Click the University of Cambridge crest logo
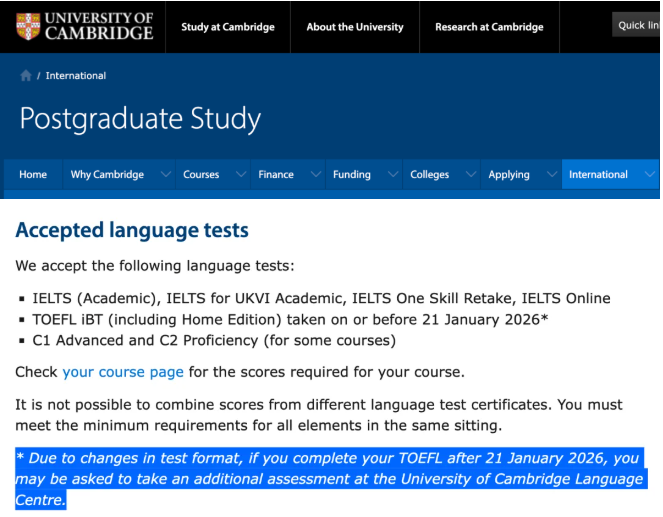Image resolution: width=663 pixels, height=517 pixels. pos(30,27)
